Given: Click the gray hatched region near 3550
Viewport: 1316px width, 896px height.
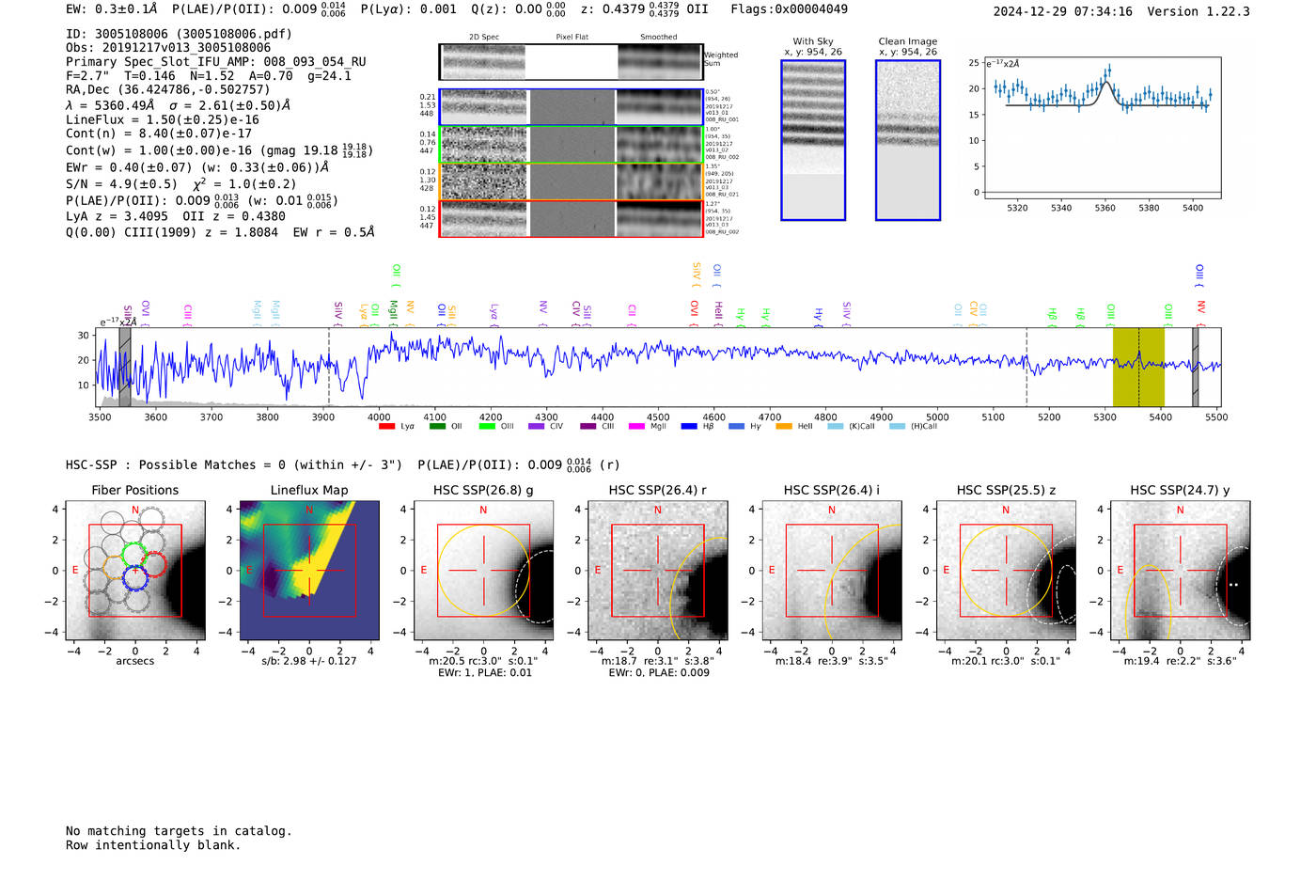Looking at the screenshot, I should 125,368.
